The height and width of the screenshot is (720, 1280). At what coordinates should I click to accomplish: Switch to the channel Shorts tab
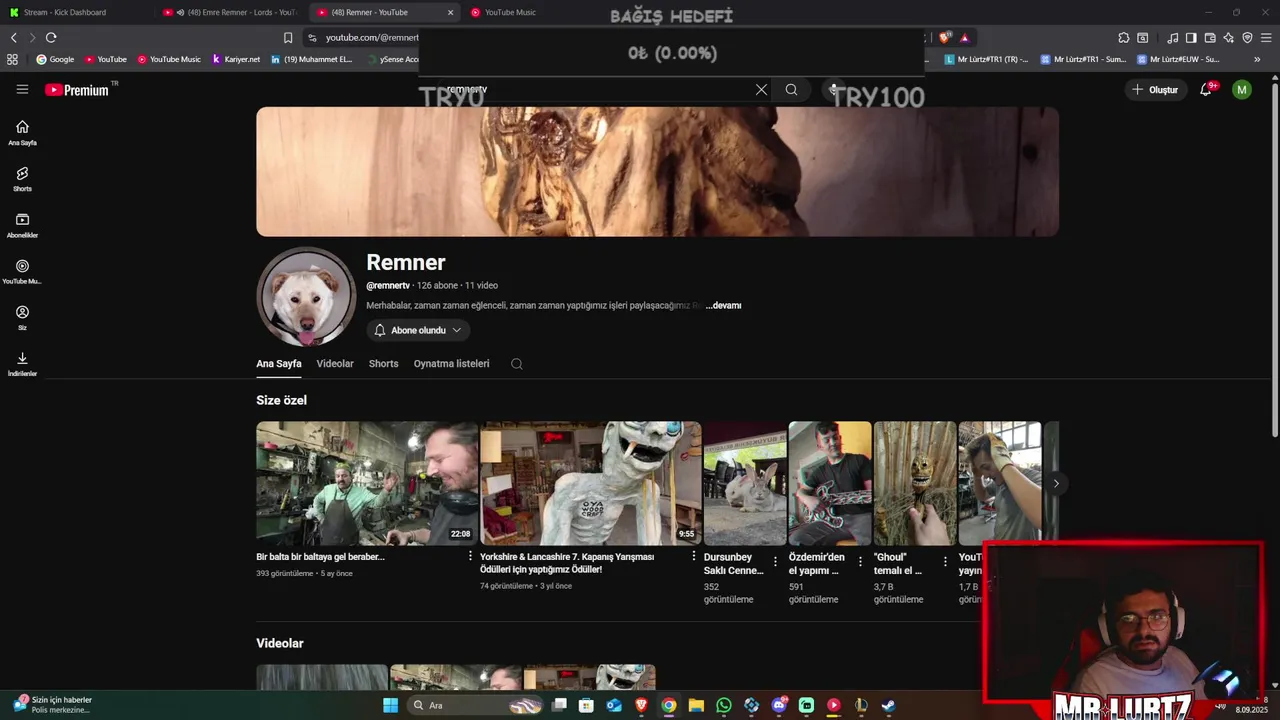click(383, 364)
